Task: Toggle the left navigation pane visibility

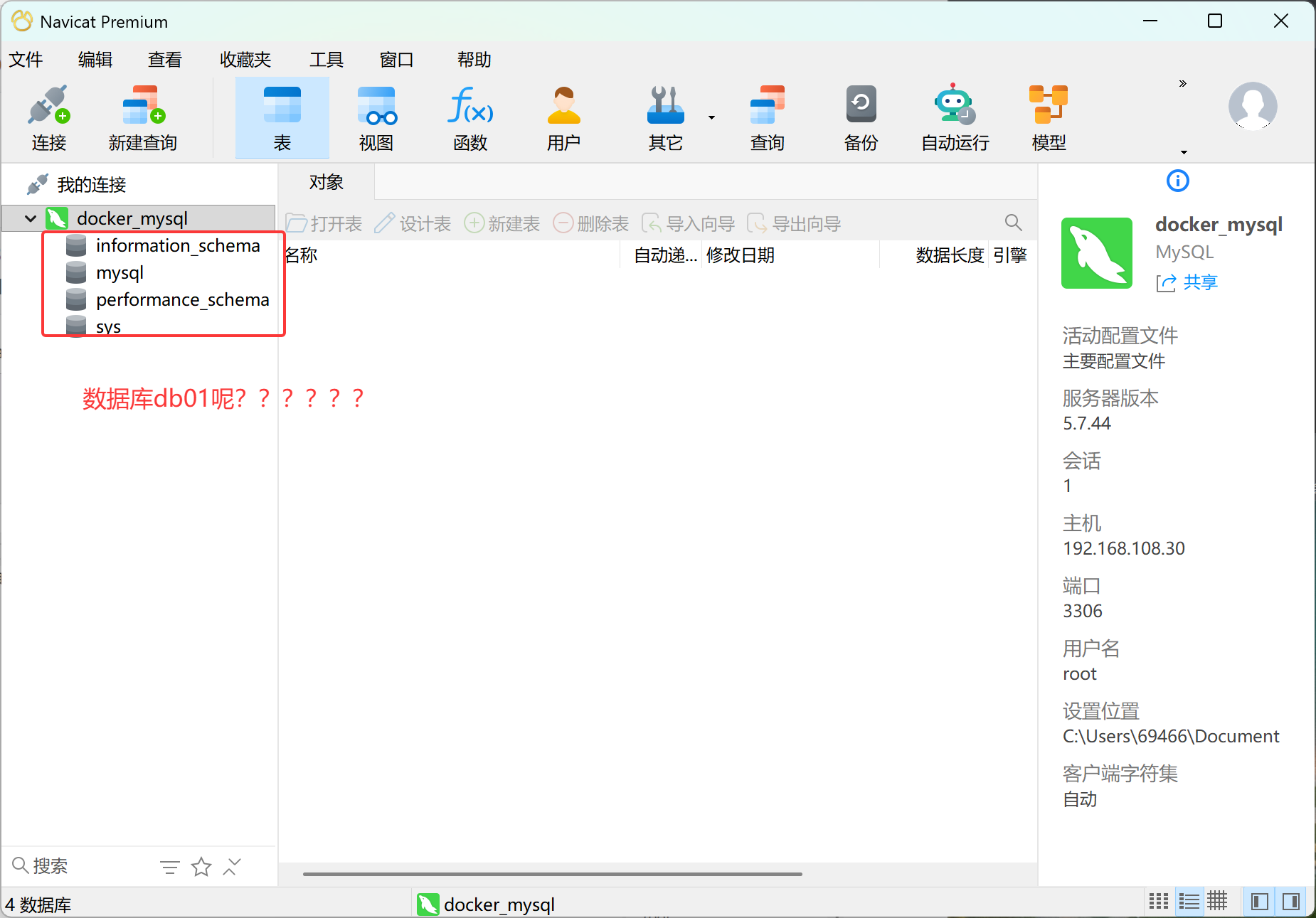Action: tap(1260, 902)
